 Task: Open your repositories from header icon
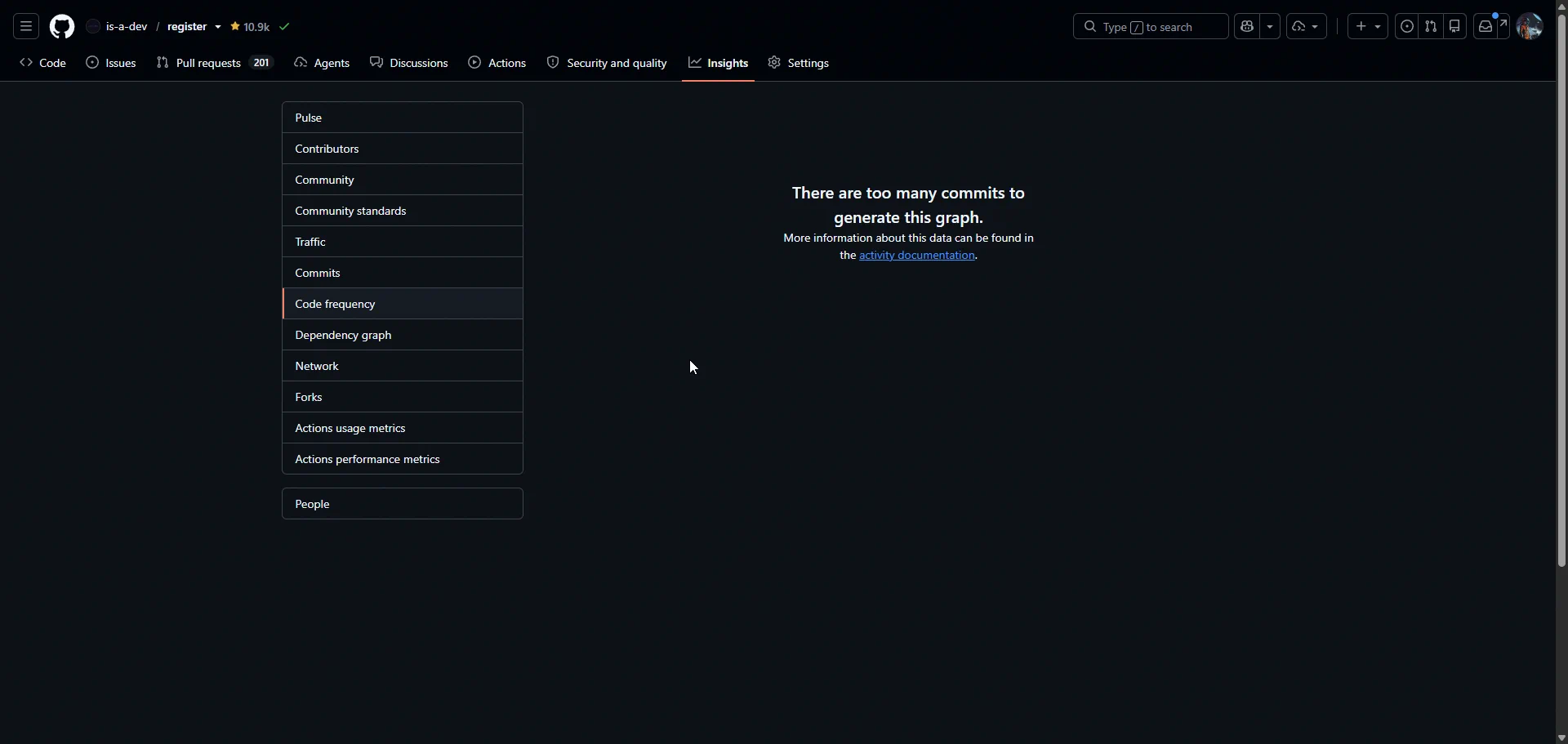[x=1454, y=27]
